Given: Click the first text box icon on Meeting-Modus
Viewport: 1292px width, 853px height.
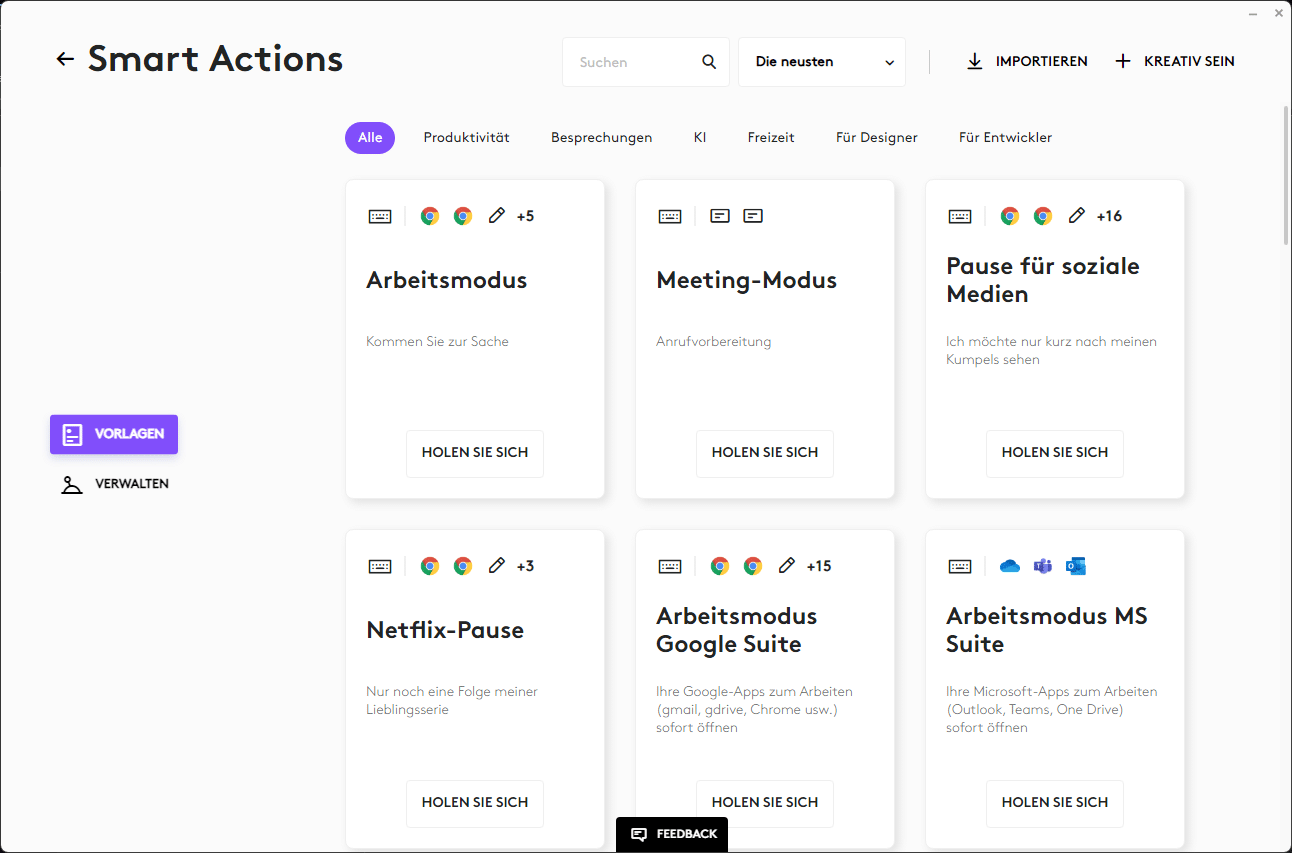Looking at the screenshot, I should 720,216.
